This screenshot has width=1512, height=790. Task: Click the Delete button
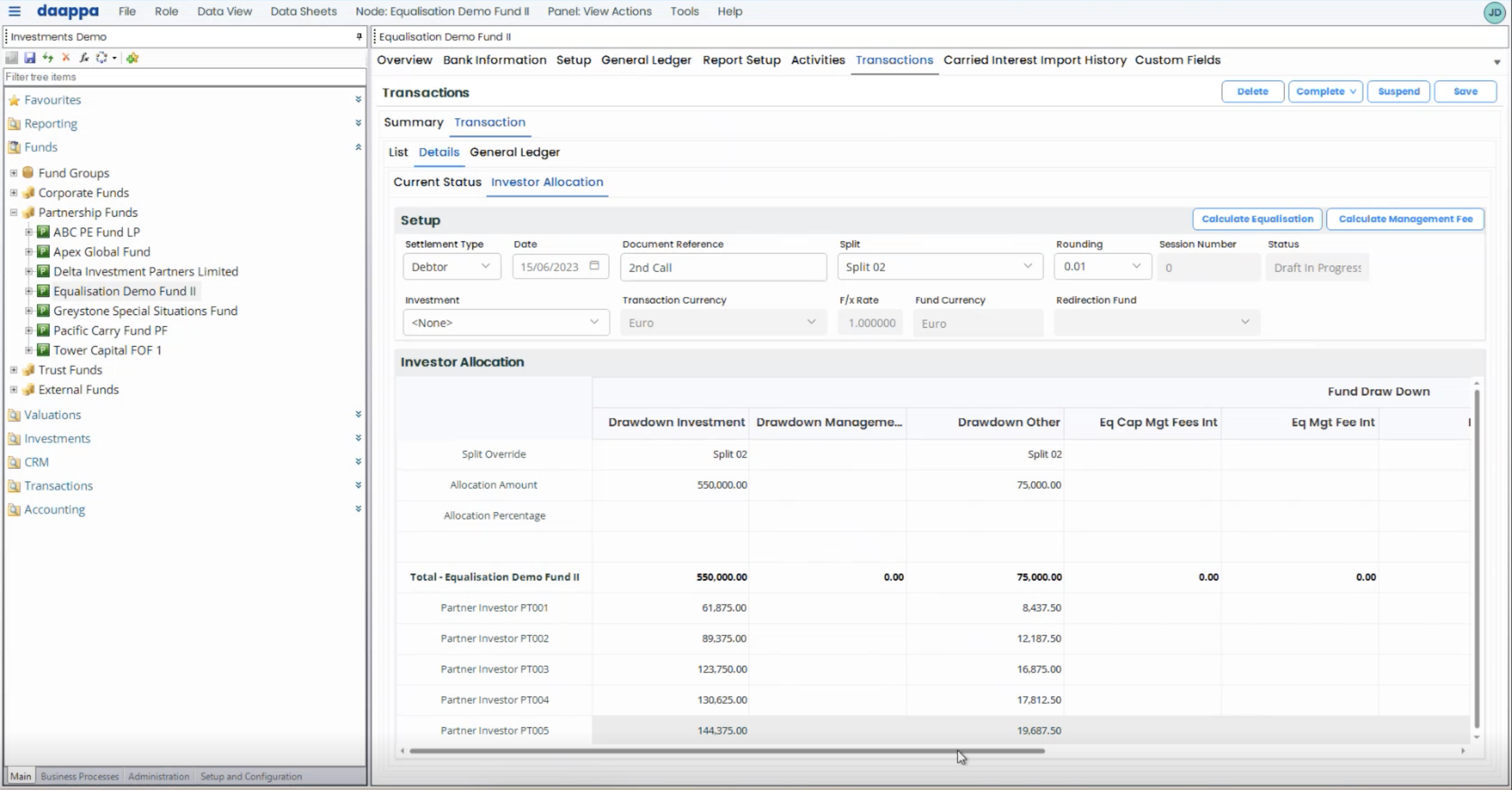(x=1253, y=92)
